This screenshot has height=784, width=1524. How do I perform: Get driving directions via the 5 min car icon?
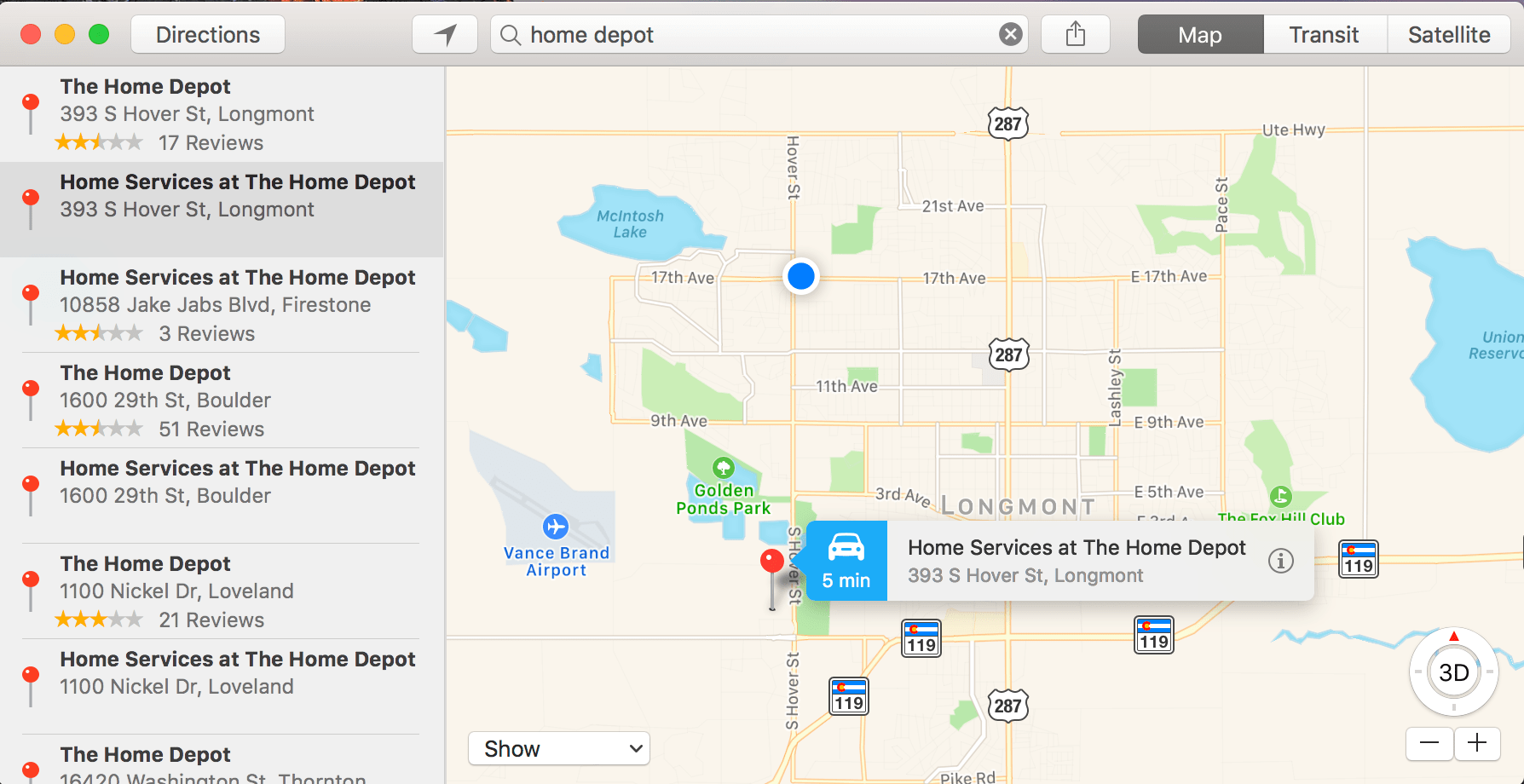click(x=846, y=561)
